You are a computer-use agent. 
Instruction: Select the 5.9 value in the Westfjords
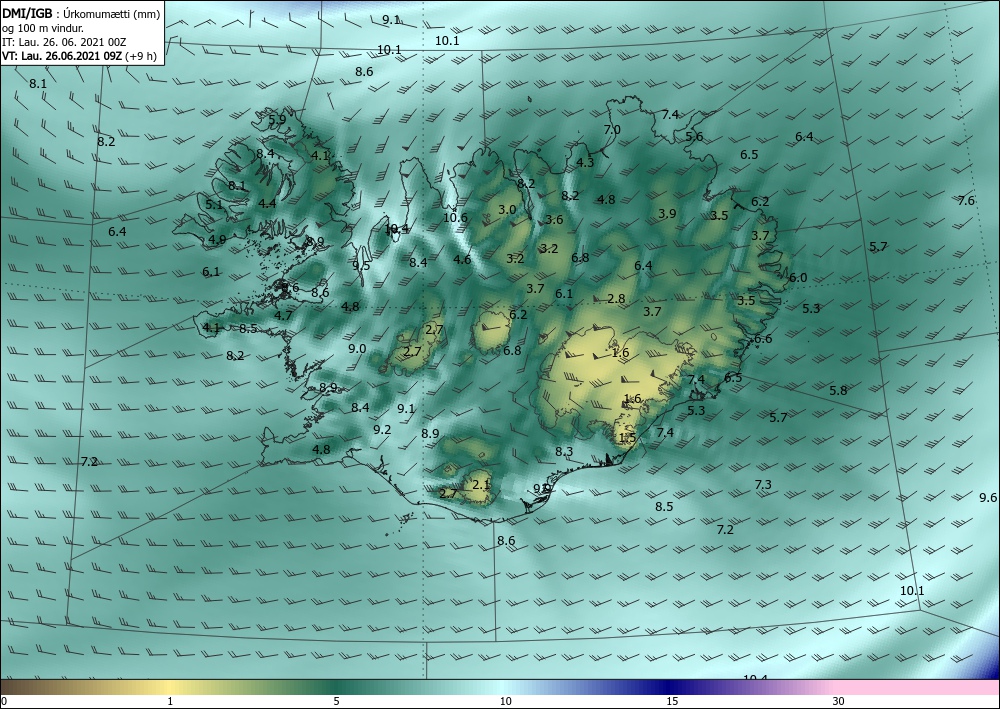[x=277, y=119]
